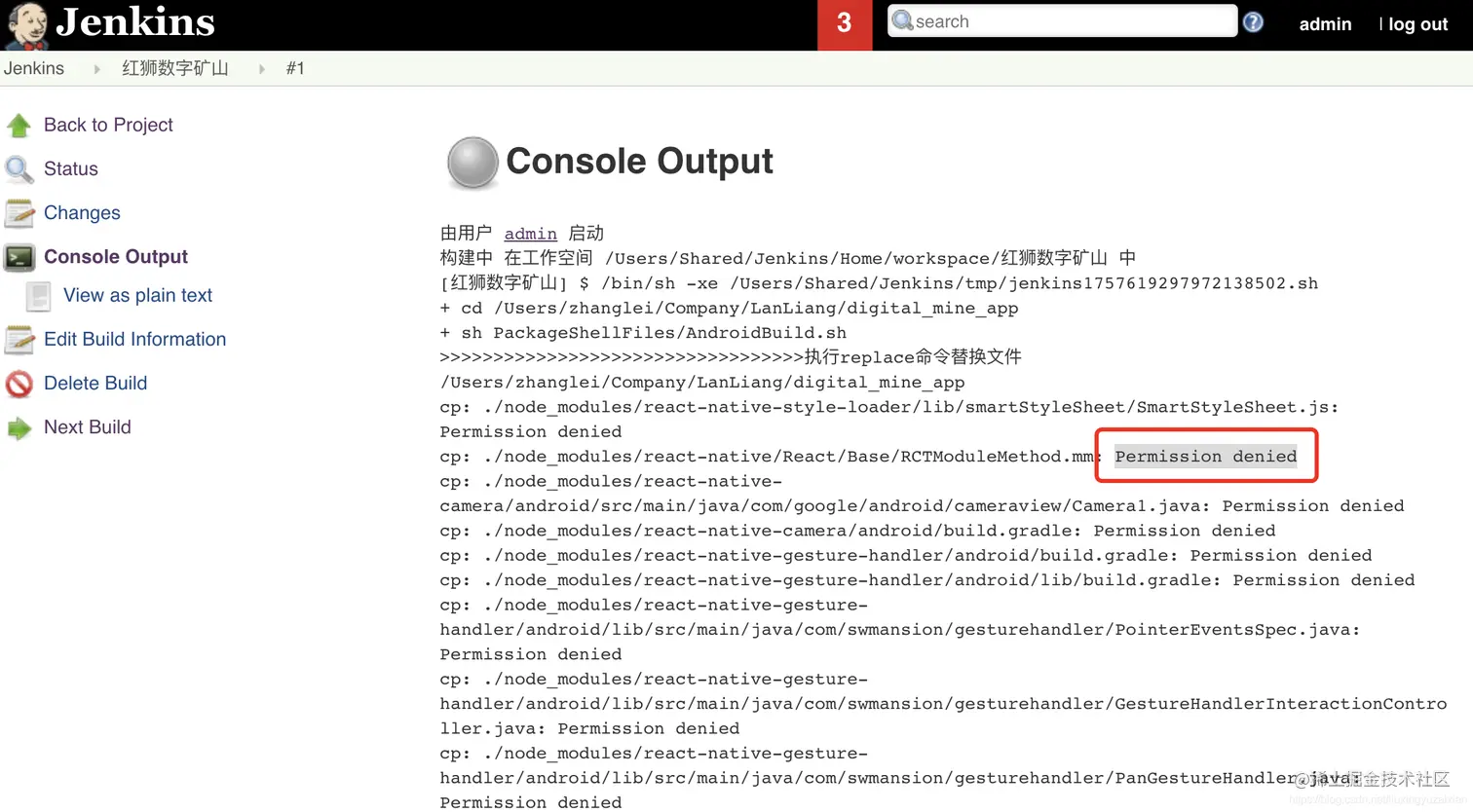Choose Delete Build

point(95,383)
